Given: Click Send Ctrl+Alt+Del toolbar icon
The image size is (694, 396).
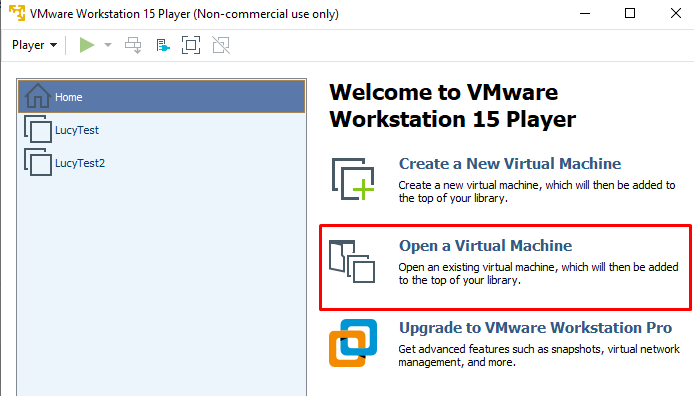Looking at the screenshot, I should (133, 45).
